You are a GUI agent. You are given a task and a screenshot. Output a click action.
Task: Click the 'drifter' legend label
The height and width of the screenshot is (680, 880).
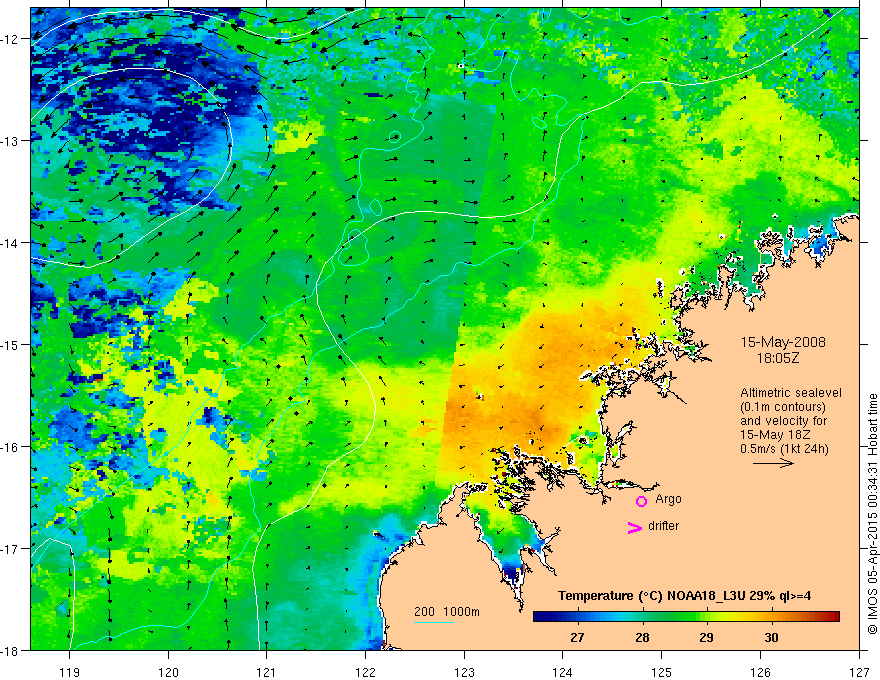[663, 526]
